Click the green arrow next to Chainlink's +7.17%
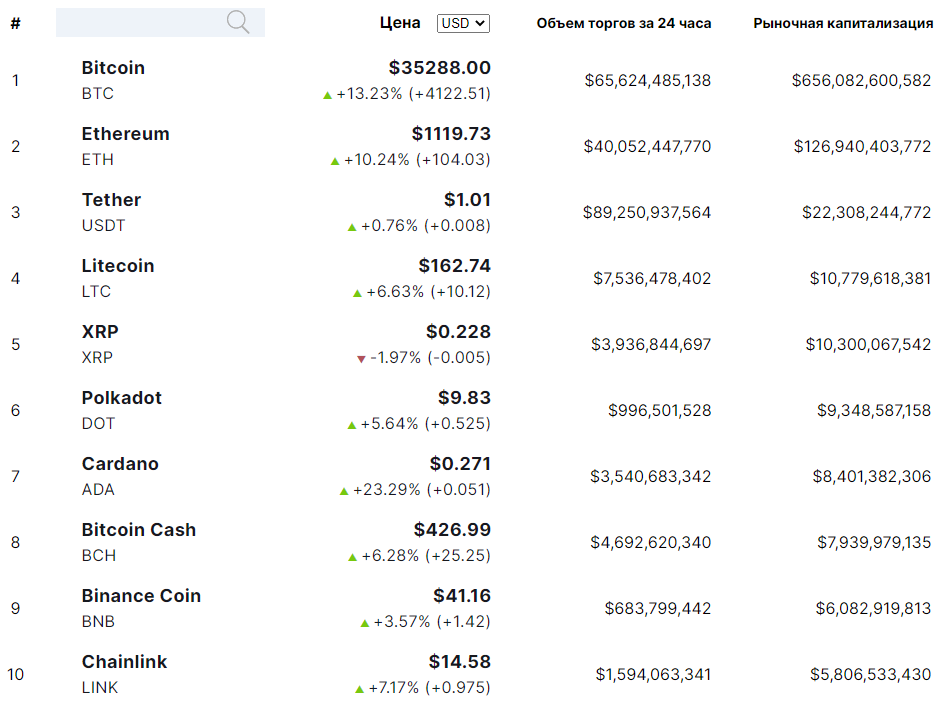 click(359, 689)
